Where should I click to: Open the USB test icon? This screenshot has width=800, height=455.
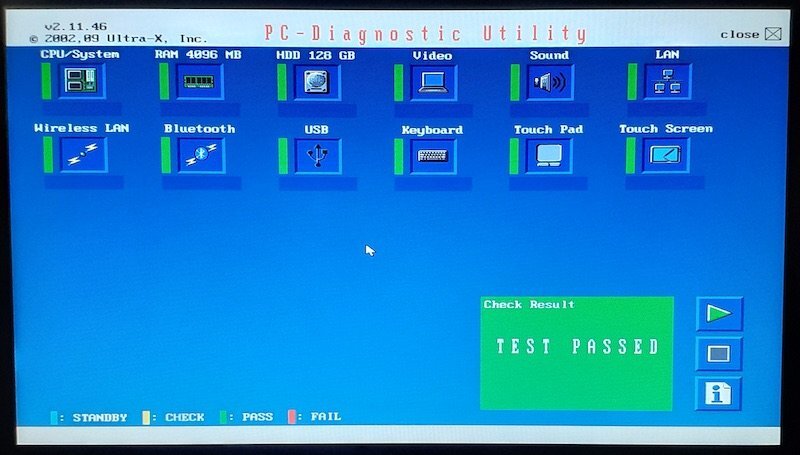pos(318,156)
